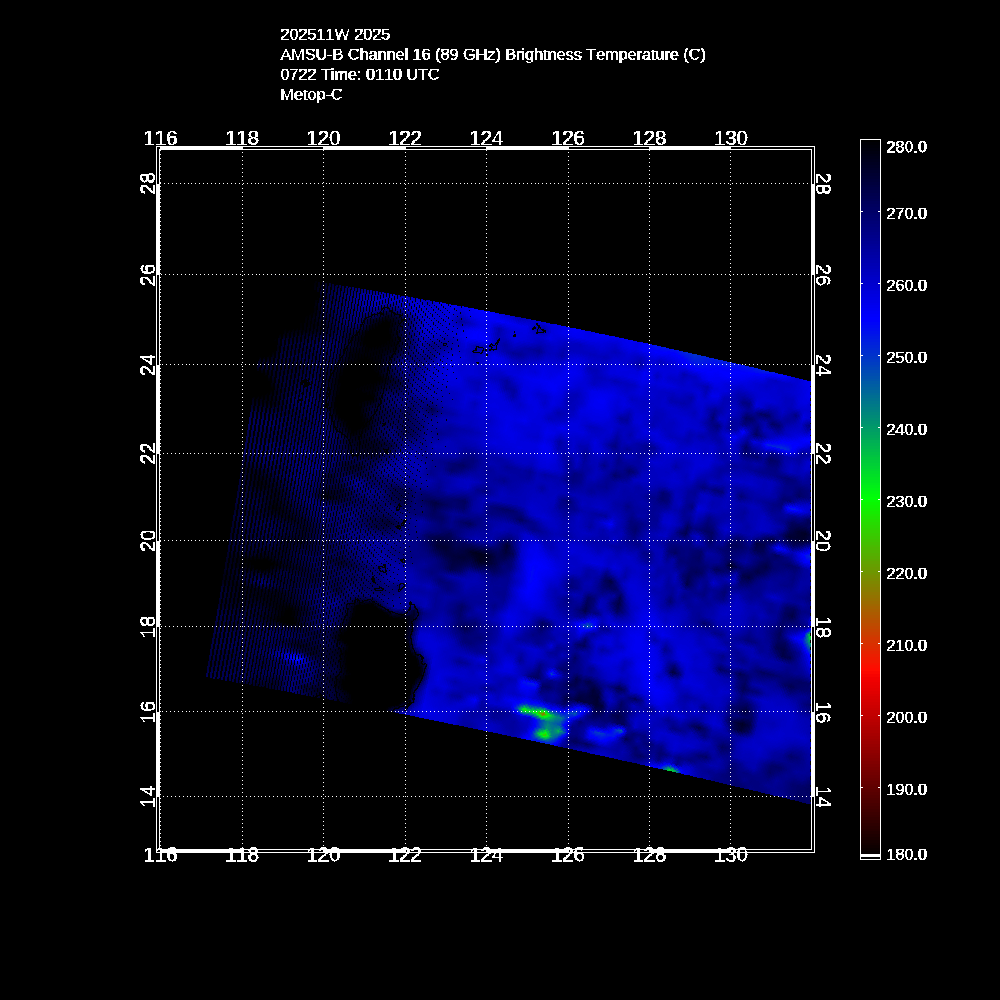Click the dark Taiwan landmass on the map
Image resolution: width=1000 pixels, height=1000 pixels.
pyautogui.click(x=375, y=370)
